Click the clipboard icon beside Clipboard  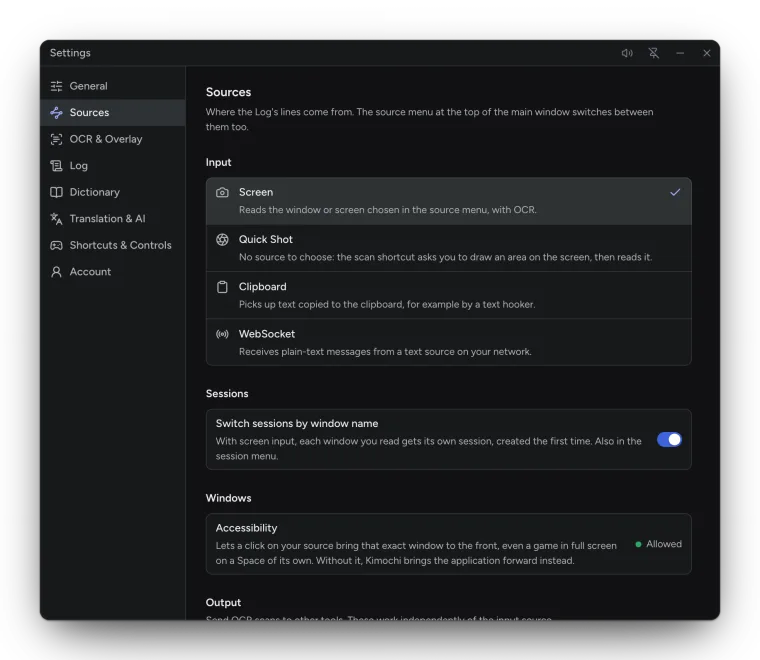[222, 287]
